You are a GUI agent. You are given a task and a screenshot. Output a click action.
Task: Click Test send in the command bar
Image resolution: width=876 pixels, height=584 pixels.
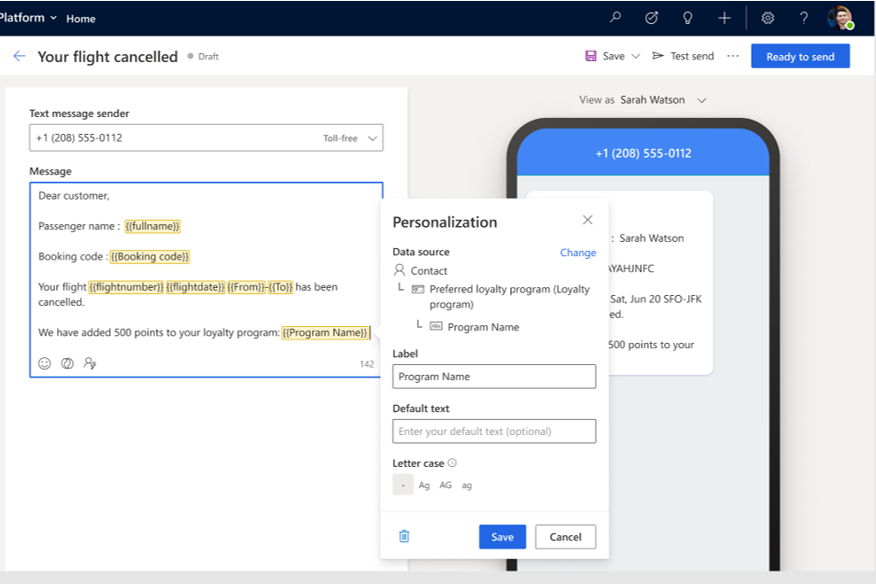(x=683, y=57)
